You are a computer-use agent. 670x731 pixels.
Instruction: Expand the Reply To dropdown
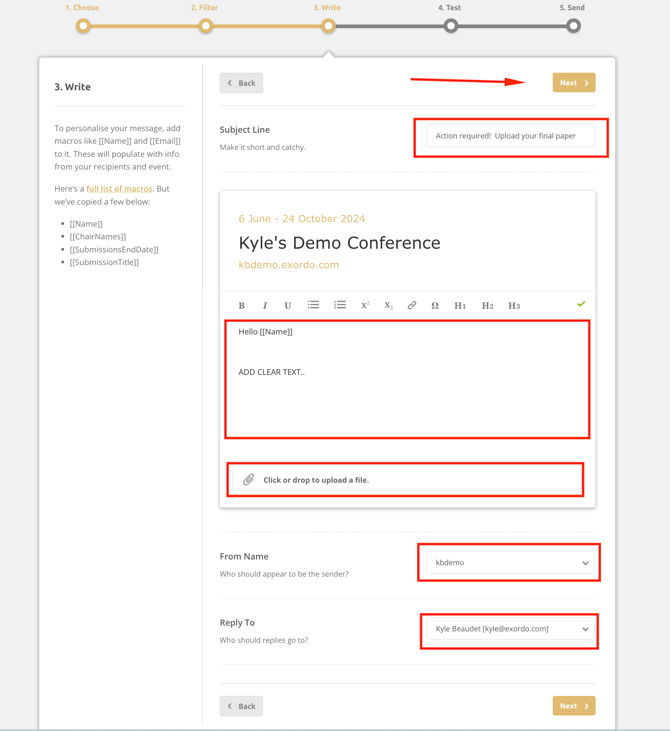(x=510, y=629)
